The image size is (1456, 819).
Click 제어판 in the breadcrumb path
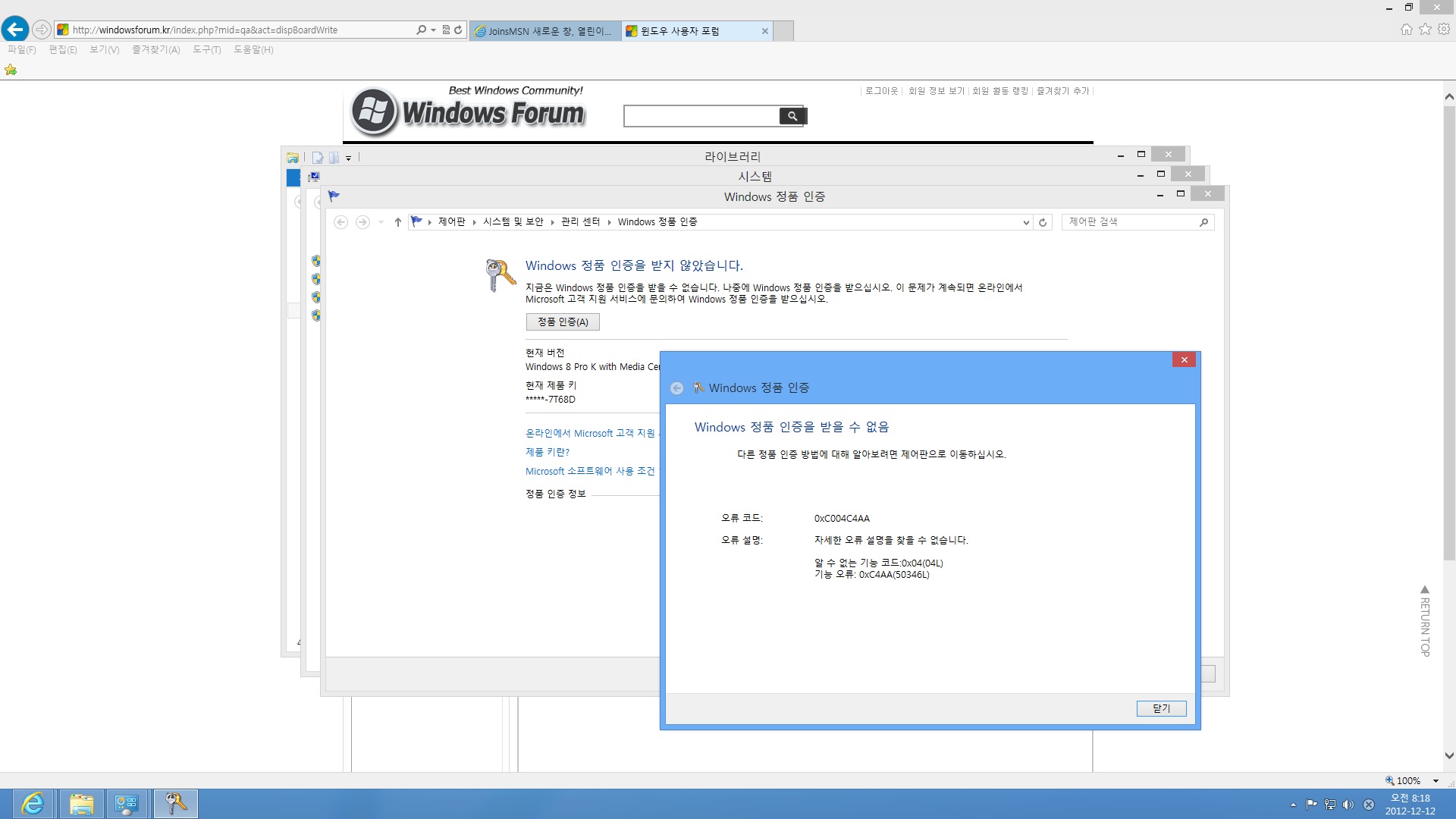(452, 222)
